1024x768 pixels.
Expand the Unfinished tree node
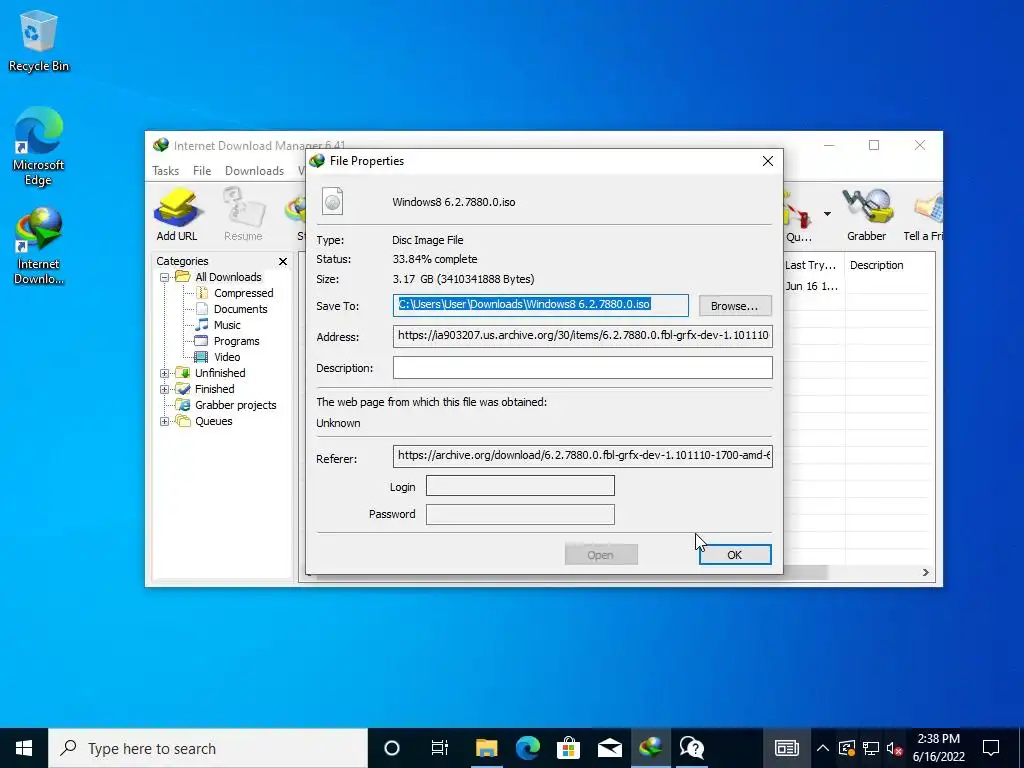pos(165,374)
